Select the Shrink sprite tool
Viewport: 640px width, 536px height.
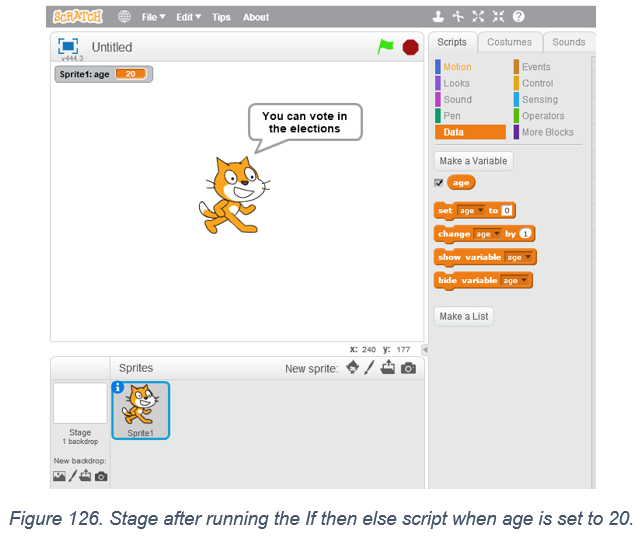coord(498,17)
